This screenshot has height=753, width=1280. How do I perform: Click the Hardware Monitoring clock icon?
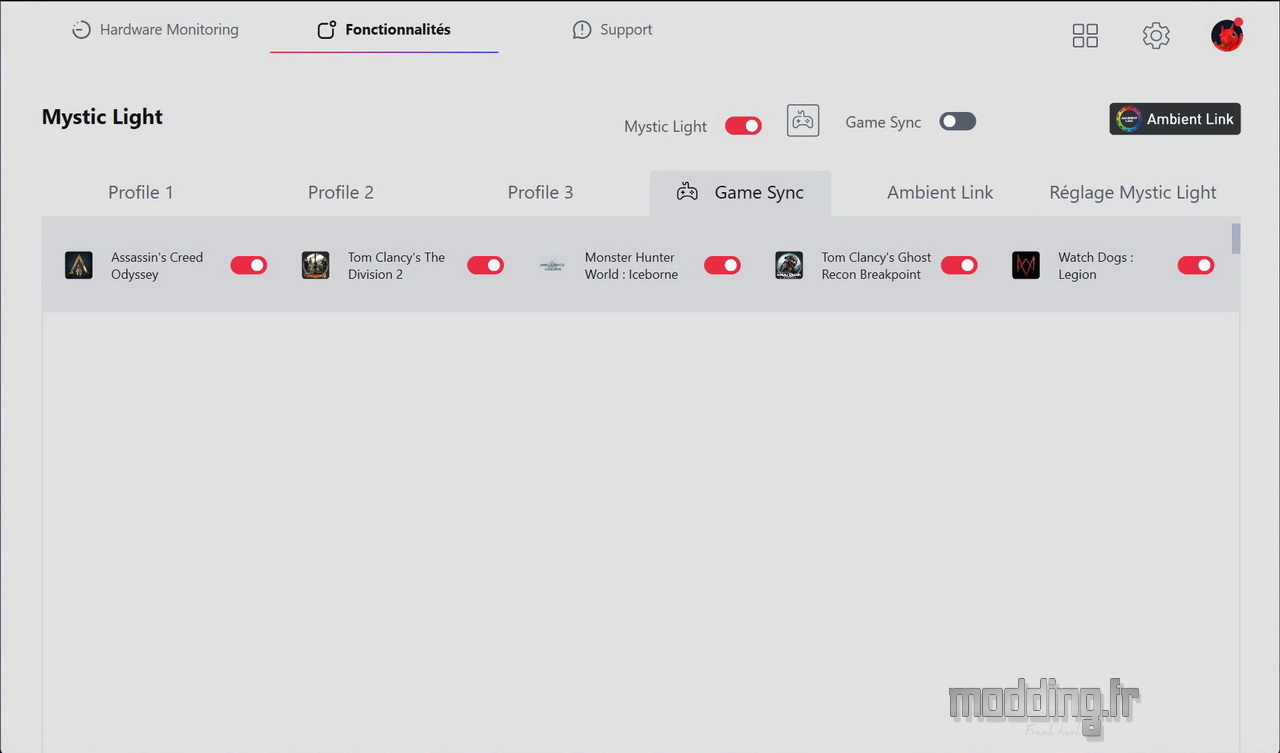pyautogui.click(x=81, y=30)
